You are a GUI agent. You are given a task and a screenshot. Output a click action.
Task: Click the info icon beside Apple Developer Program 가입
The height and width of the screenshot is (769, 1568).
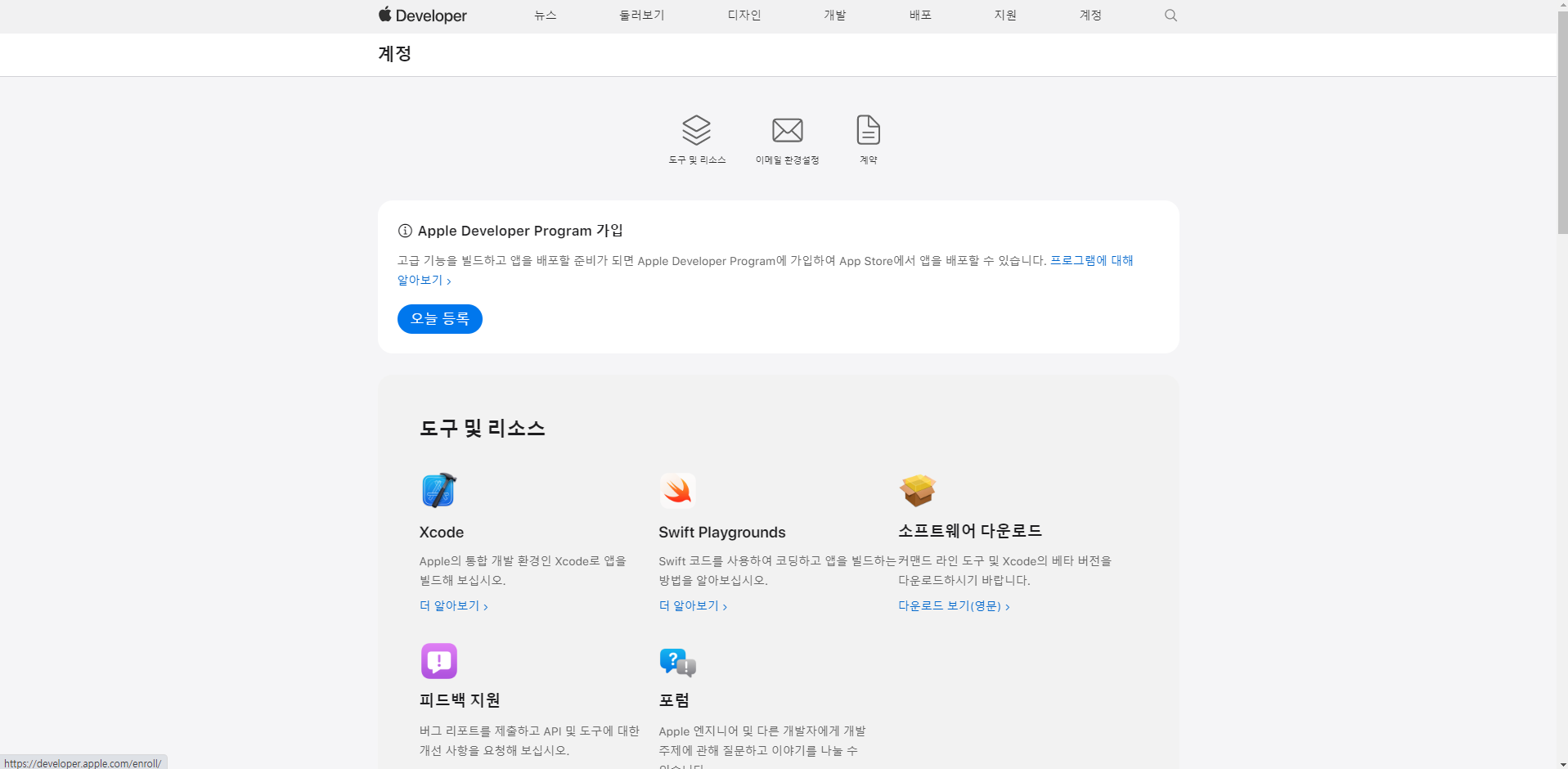point(405,231)
